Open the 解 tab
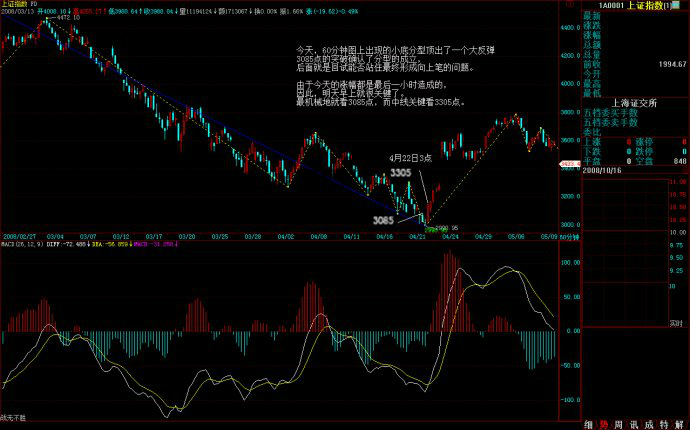The image size is (690, 430). click(679, 423)
